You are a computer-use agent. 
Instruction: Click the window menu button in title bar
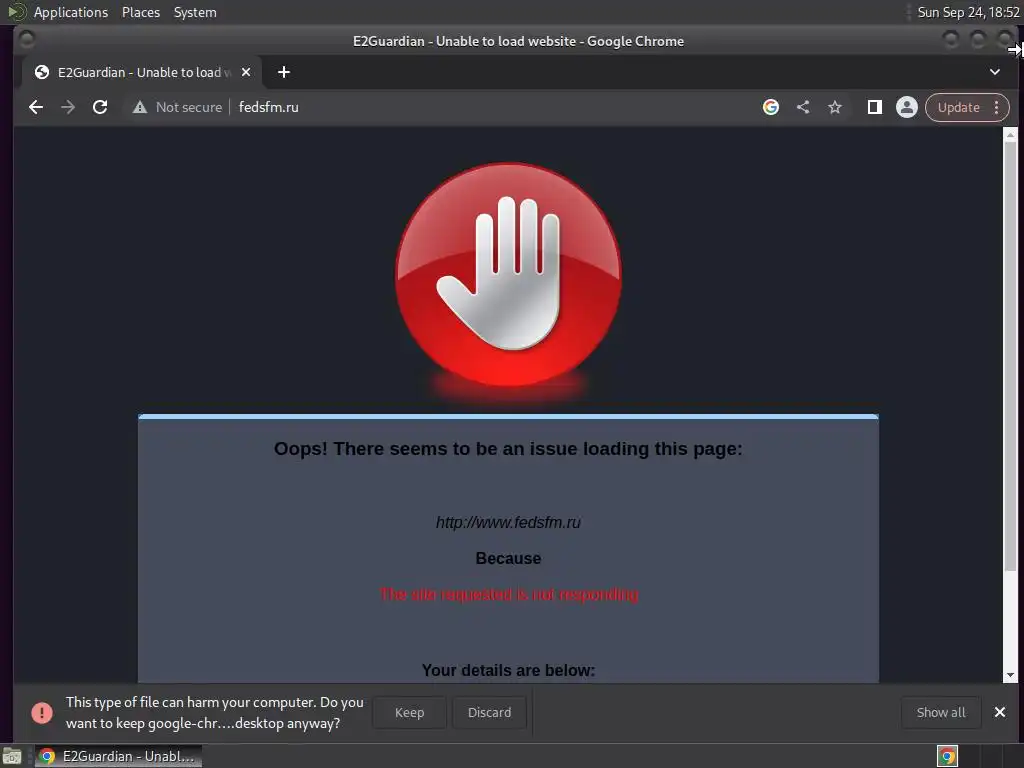[x=27, y=40]
